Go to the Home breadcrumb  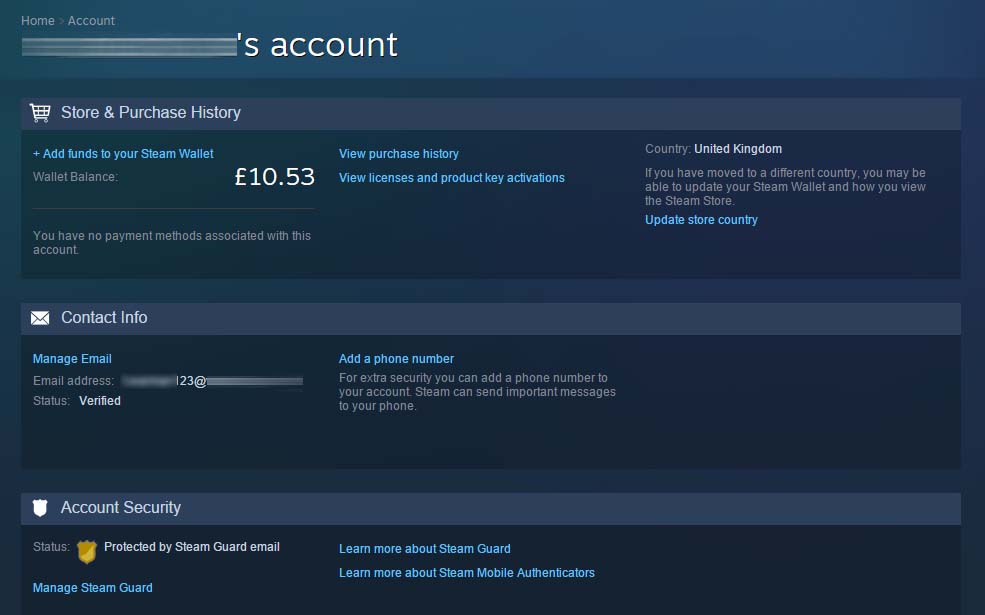pyautogui.click(x=38, y=21)
